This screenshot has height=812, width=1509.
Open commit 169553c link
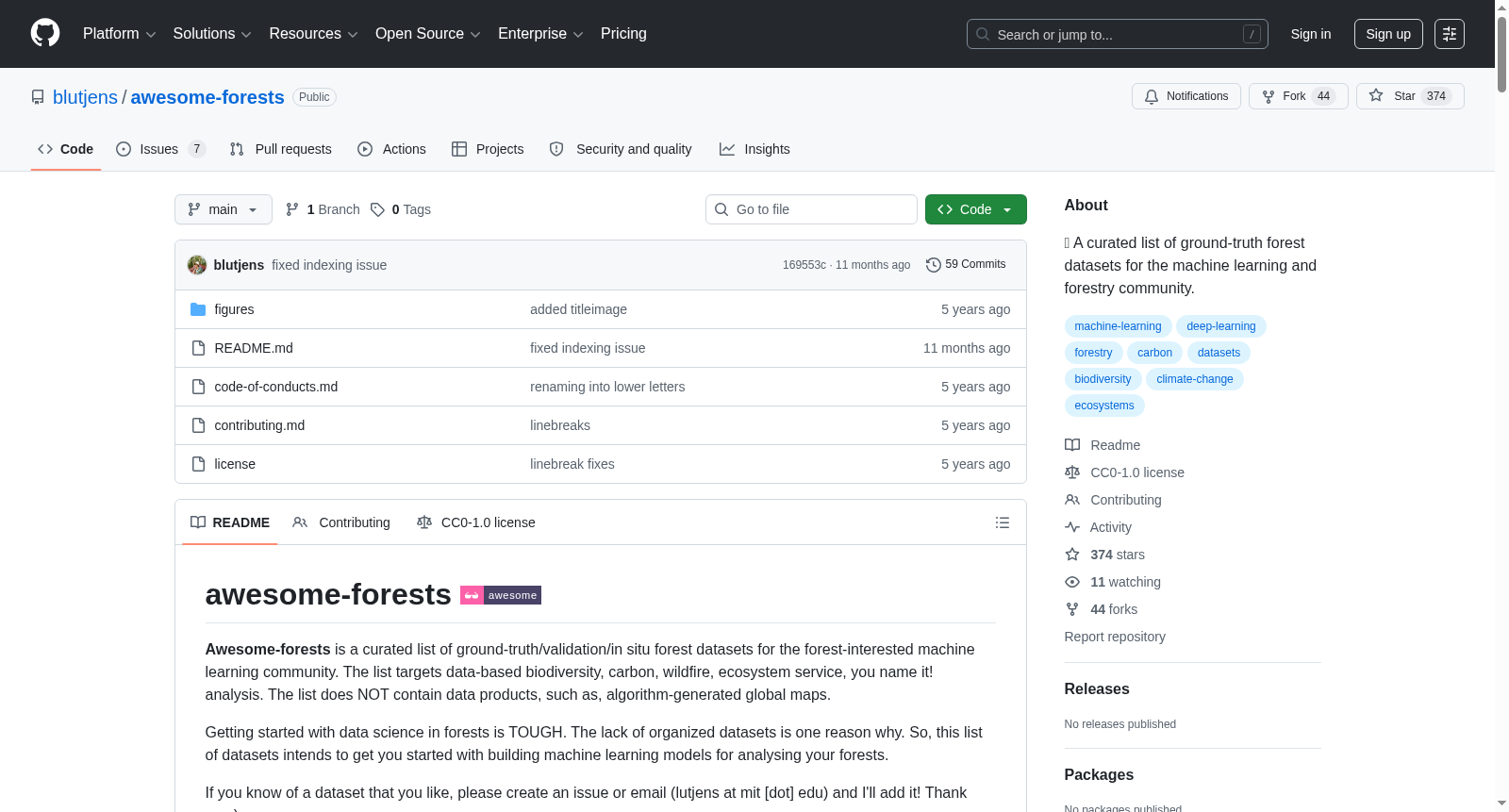804,265
